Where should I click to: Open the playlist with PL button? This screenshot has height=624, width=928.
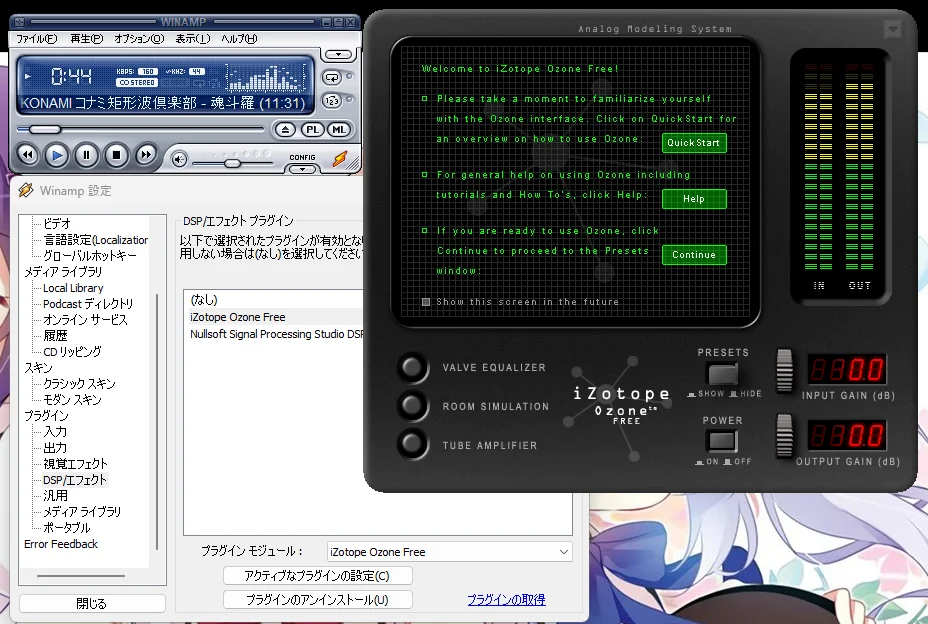(x=312, y=130)
